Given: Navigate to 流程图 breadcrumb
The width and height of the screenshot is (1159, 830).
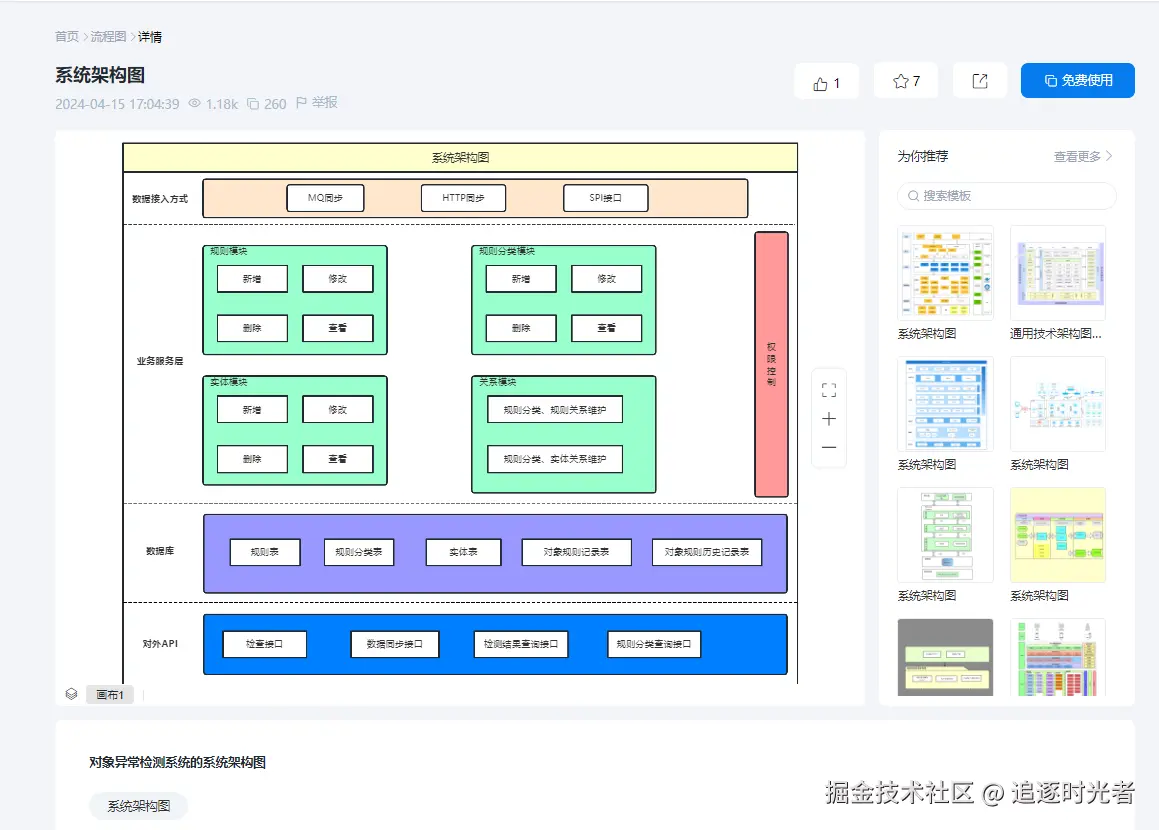Looking at the screenshot, I should (x=108, y=37).
